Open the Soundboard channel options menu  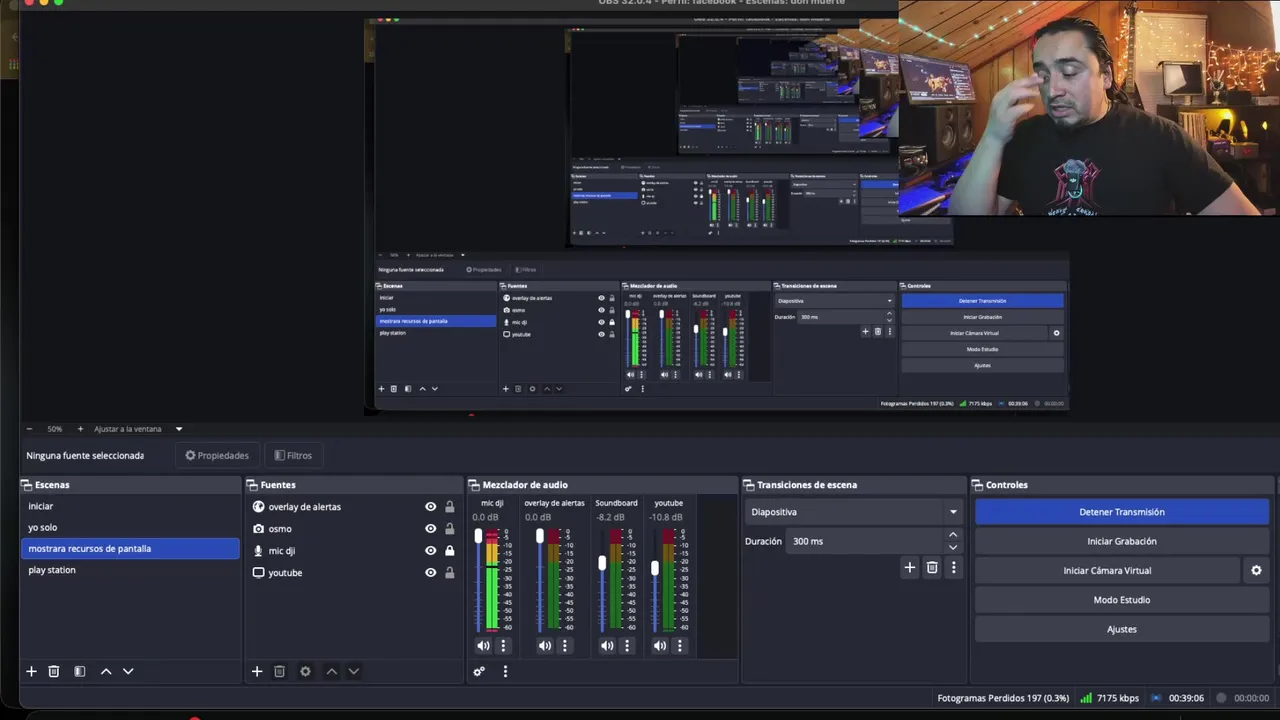click(627, 645)
